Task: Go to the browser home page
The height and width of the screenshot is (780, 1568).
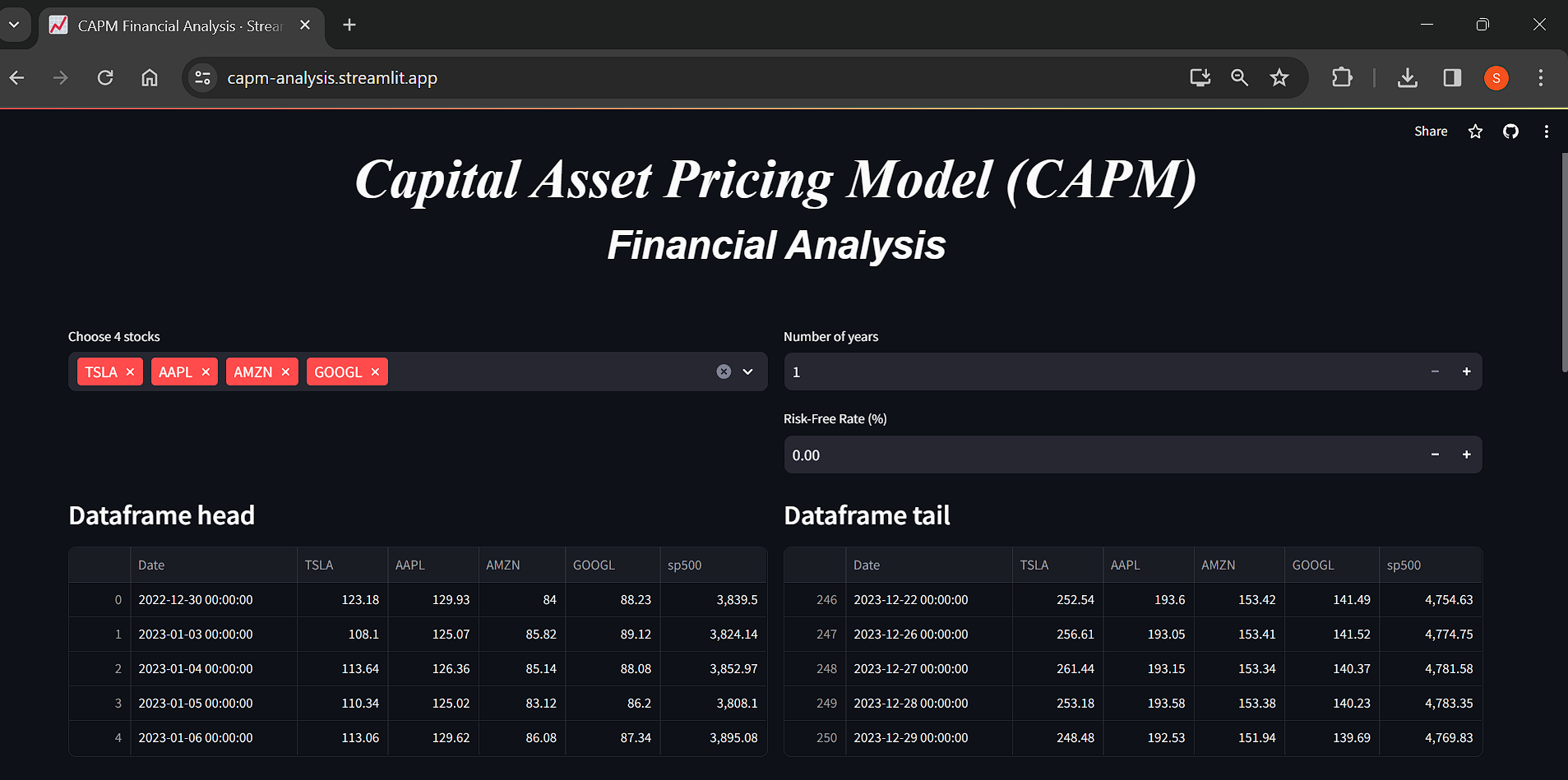Action: (x=150, y=78)
